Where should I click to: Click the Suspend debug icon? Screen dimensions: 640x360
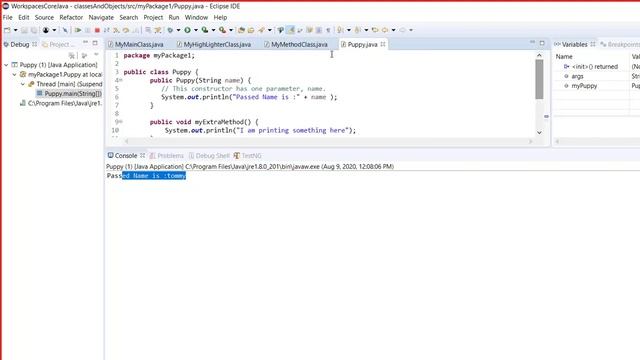tap(87, 30)
